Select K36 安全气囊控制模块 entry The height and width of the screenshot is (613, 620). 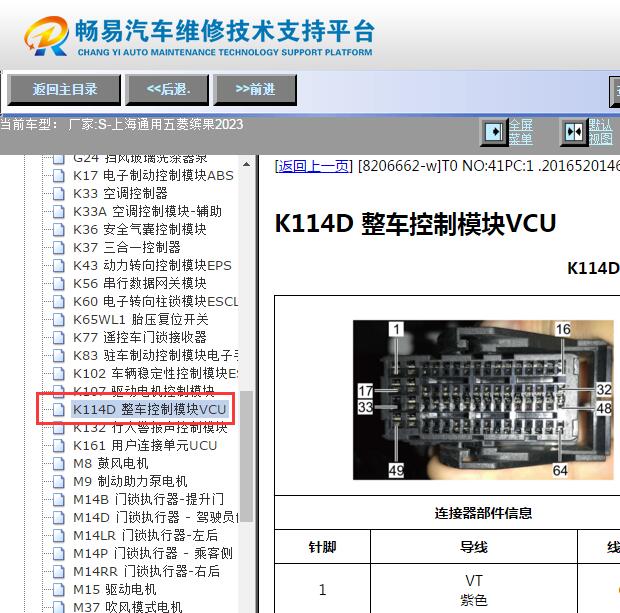pyautogui.click(x=140, y=229)
